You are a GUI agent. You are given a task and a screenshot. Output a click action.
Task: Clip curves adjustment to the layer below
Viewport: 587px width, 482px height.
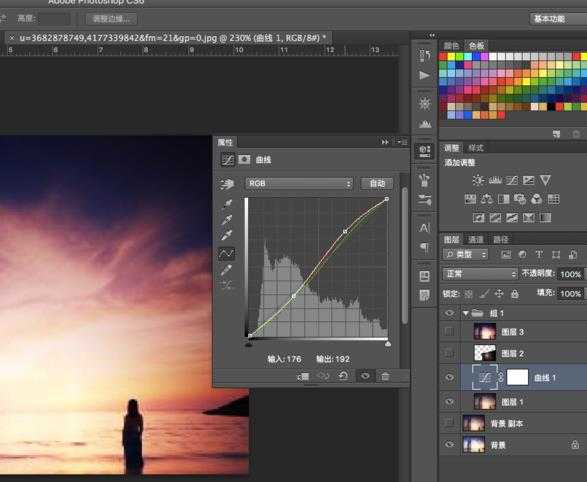(303, 376)
